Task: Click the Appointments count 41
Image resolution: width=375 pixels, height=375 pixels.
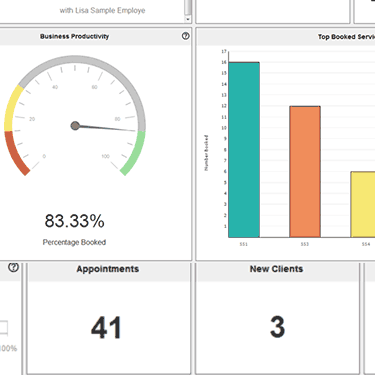Action: pyautogui.click(x=106, y=328)
